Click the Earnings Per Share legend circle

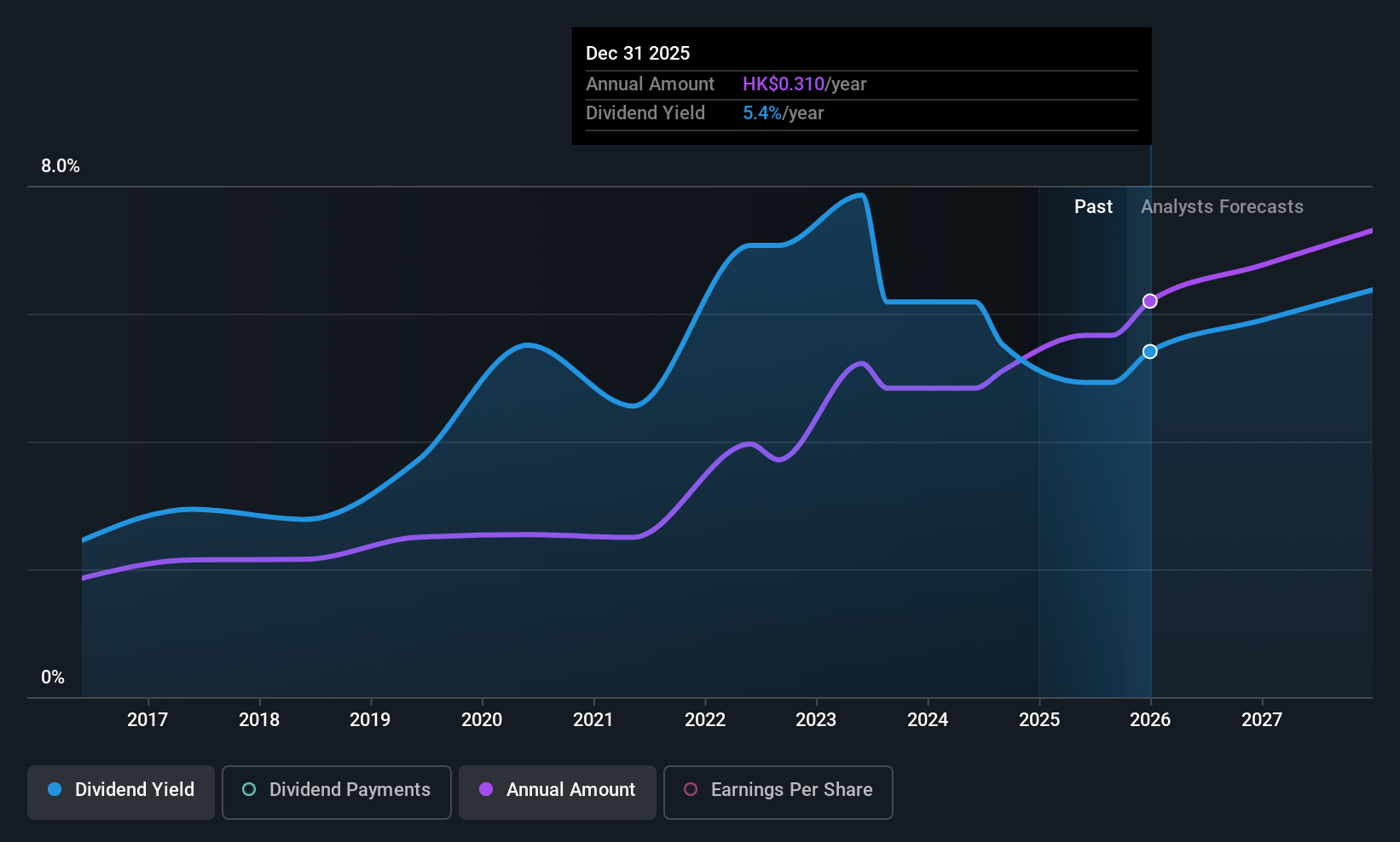click(691, 790)
